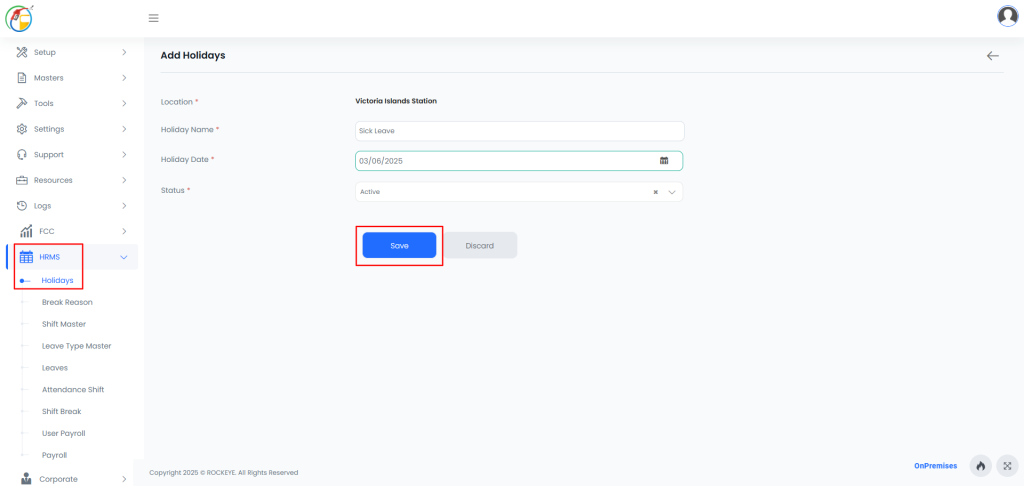Open Leave Type Master page
This screenshot has height=486, width=1024.
pyautogui.click(x=76, y=346)
